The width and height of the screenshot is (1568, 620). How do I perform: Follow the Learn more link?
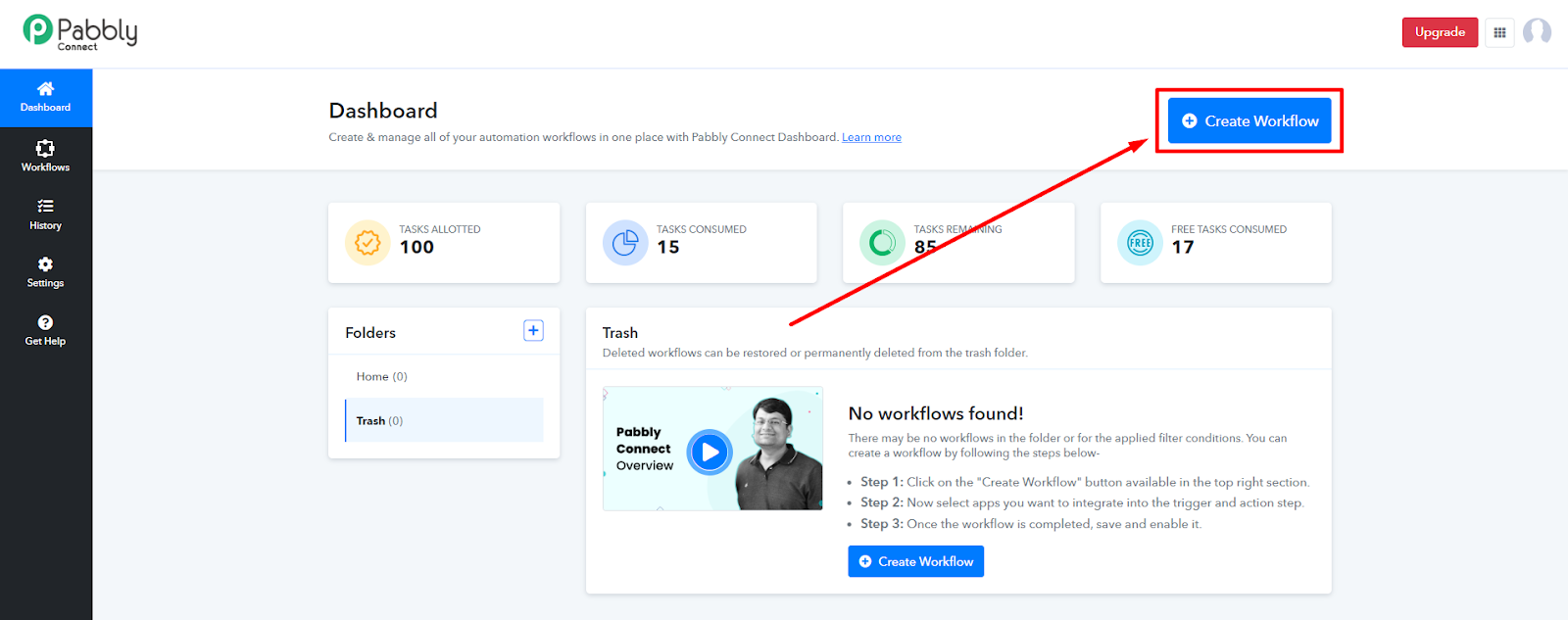pos(871,137)
